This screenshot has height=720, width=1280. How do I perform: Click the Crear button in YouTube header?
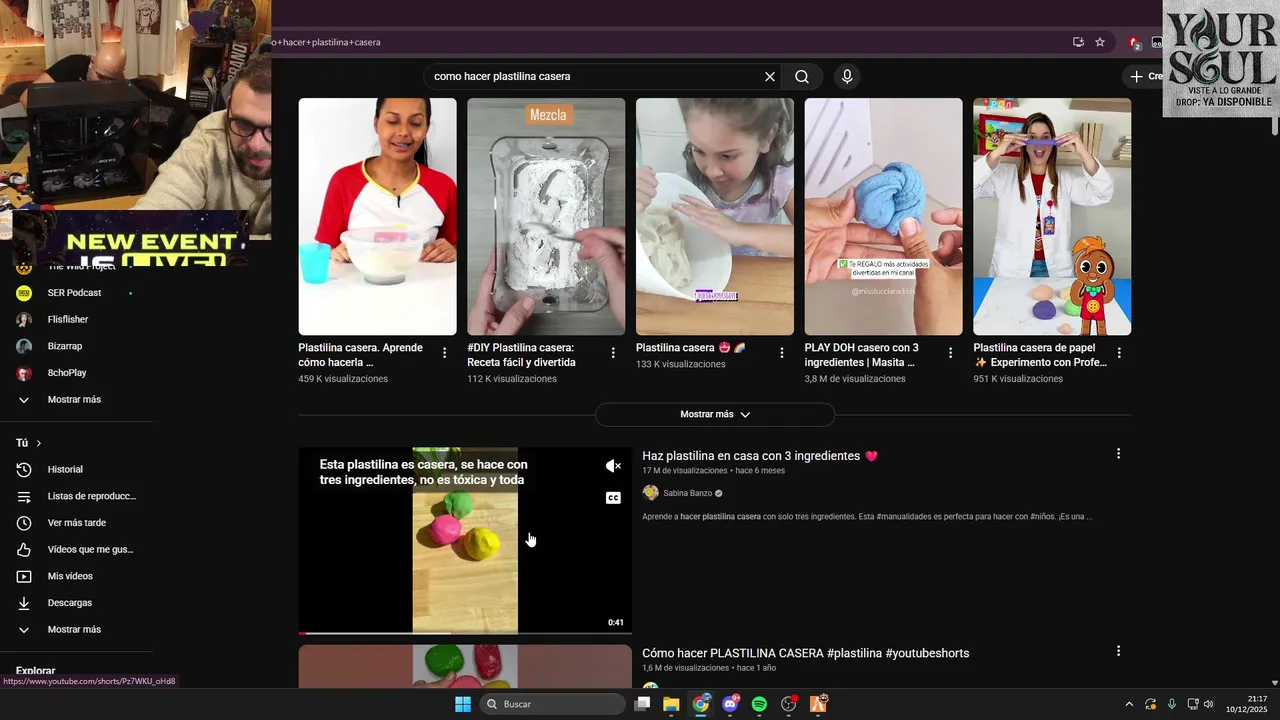pos(1144,76)
